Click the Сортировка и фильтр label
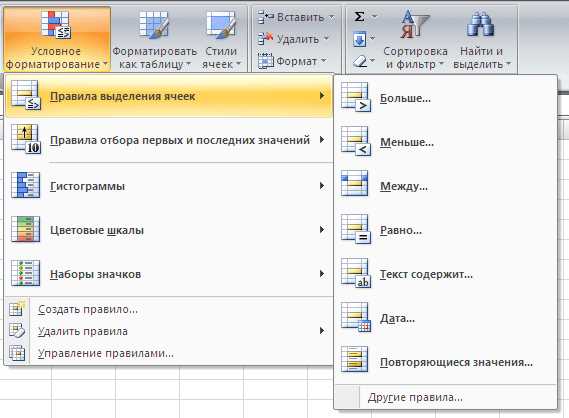 tap(415, 58)
